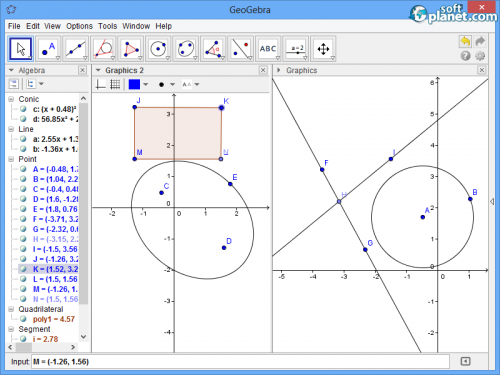500x375 pixels.
Task: Select Circle with Center through Point tool
Action: click(158, 49)
